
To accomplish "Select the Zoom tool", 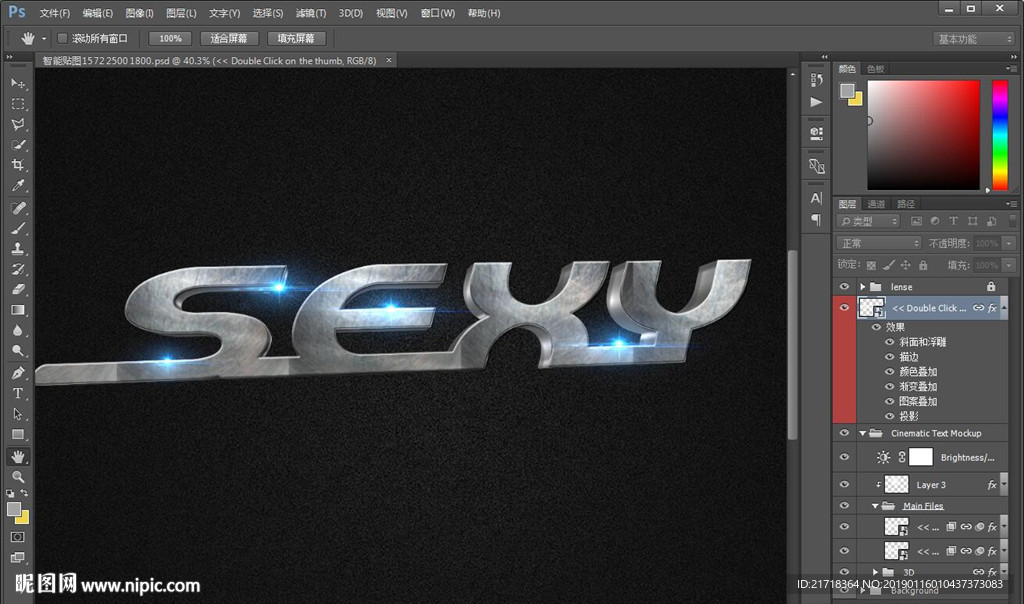I will [x=18, y=477].
